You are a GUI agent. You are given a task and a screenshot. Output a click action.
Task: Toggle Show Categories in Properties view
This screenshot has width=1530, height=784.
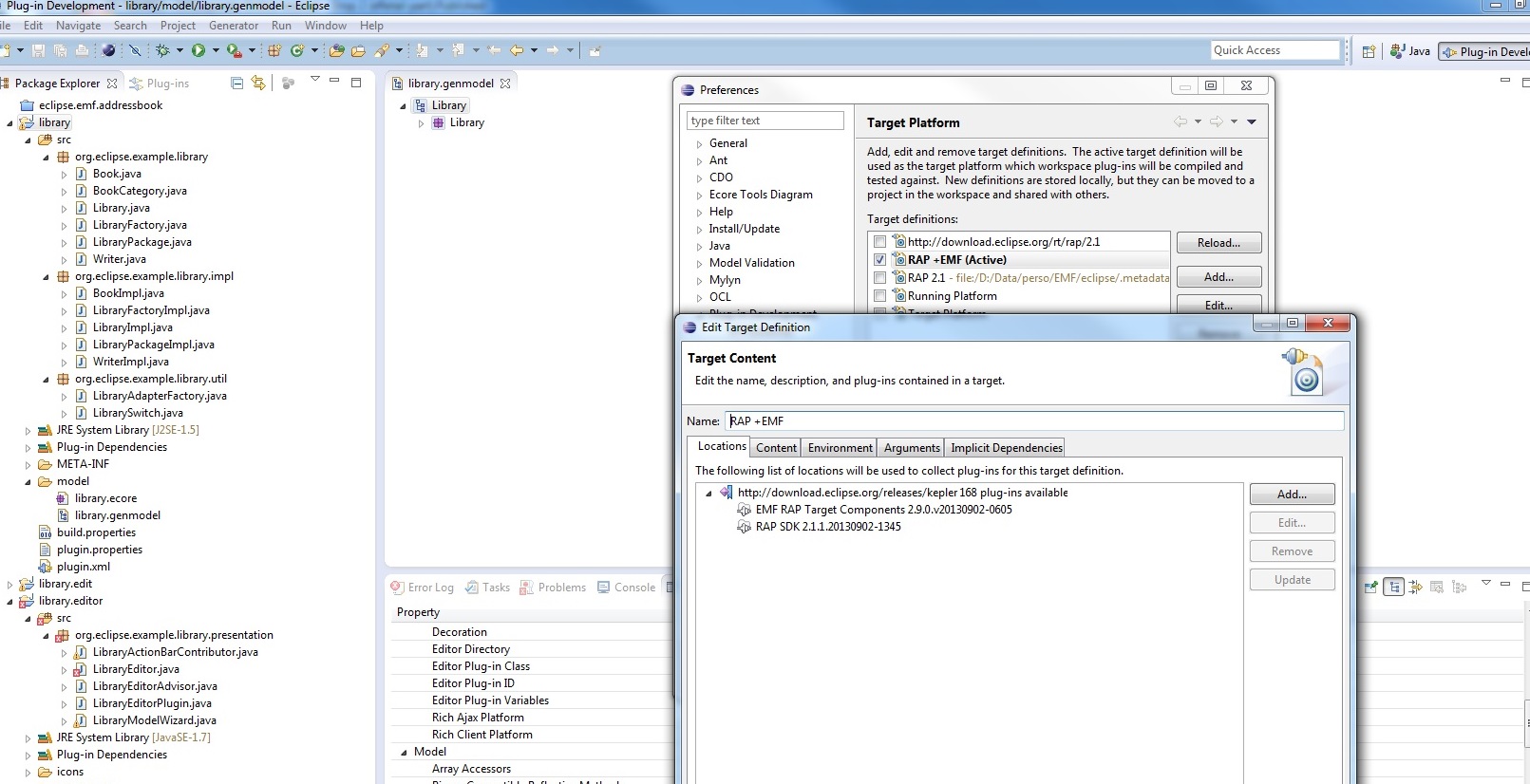(x=1394, y=588)
